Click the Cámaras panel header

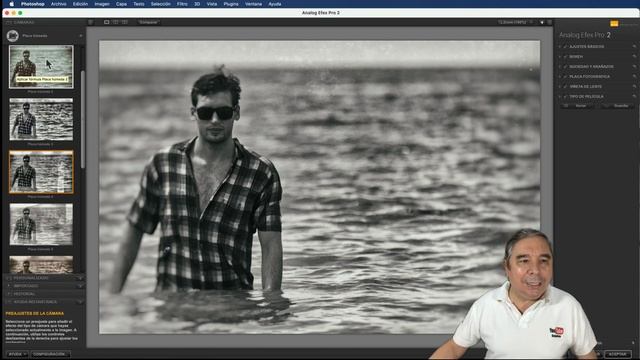pyautogui.click(x=44, y=22)
